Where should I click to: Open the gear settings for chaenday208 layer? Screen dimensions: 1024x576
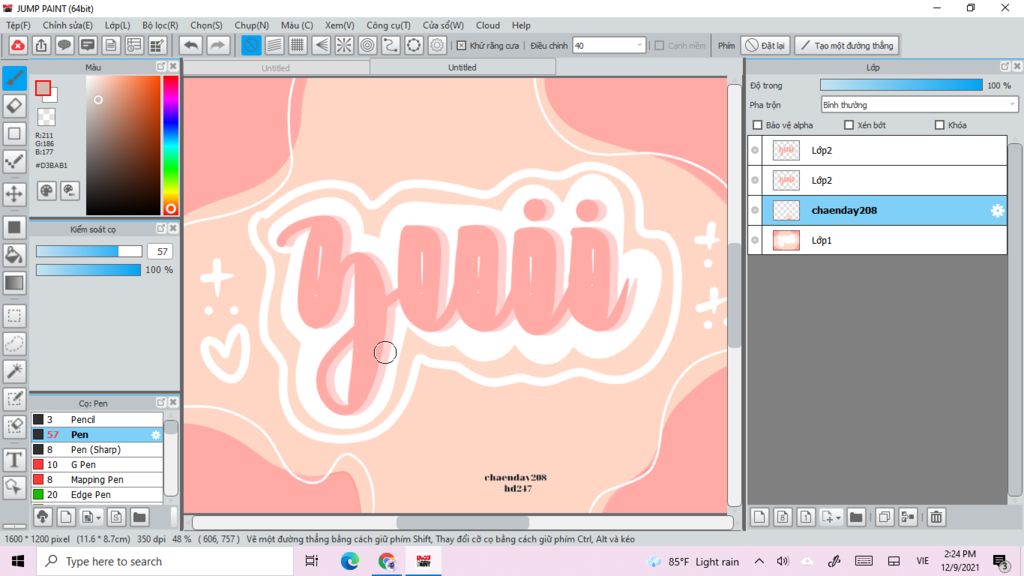click(x=996, y=211)
